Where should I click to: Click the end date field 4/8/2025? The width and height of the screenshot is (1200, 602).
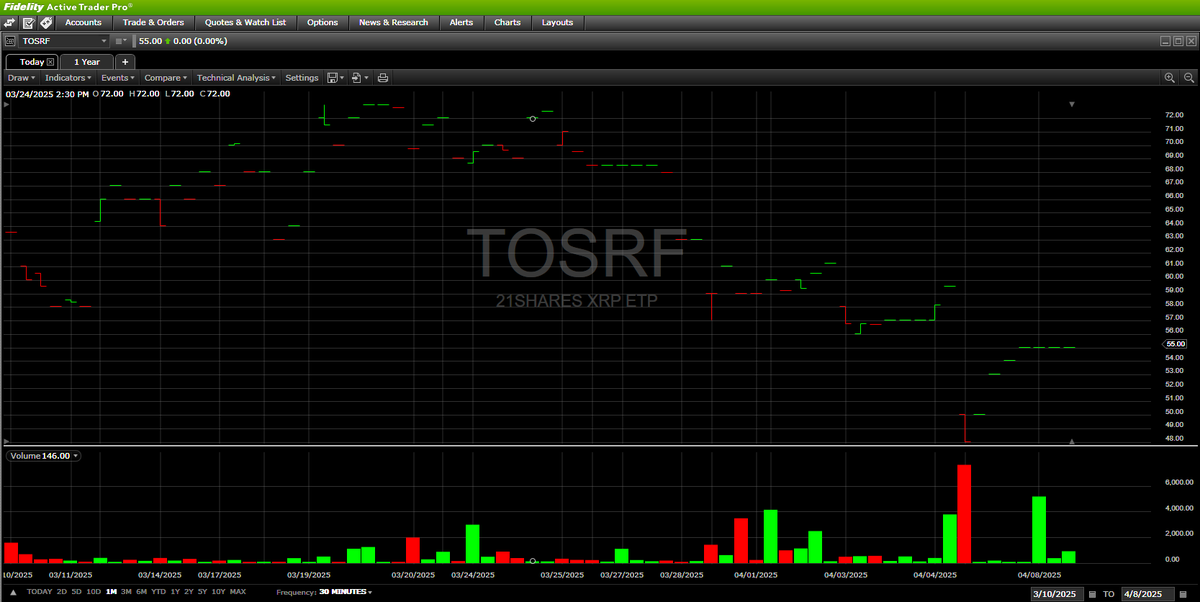(x=1147, y=593)
